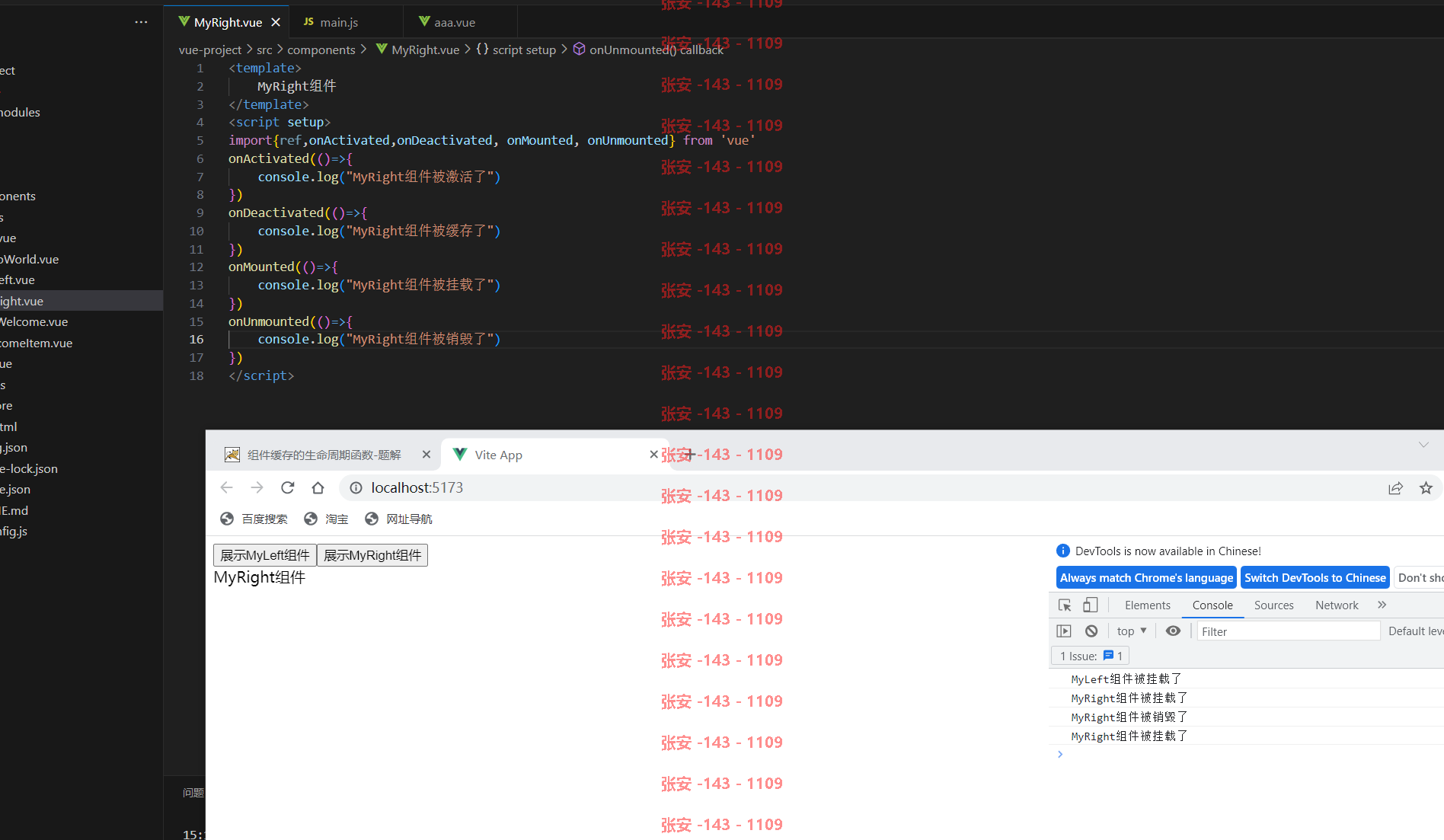
Task: Click the MyLeft组件被挂载了 console message
Action: click(1126, 679)
